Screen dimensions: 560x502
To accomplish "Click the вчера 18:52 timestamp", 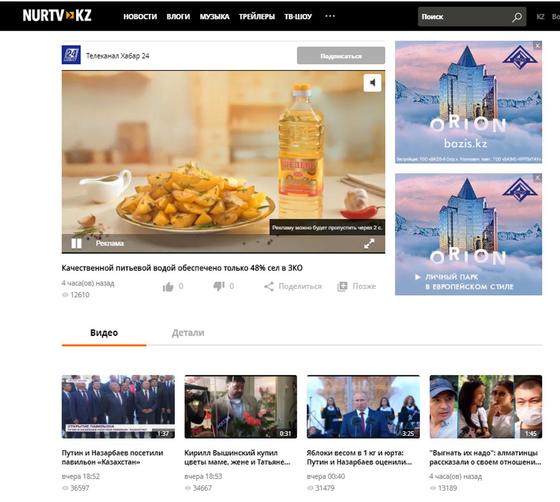I will (81, 476).
